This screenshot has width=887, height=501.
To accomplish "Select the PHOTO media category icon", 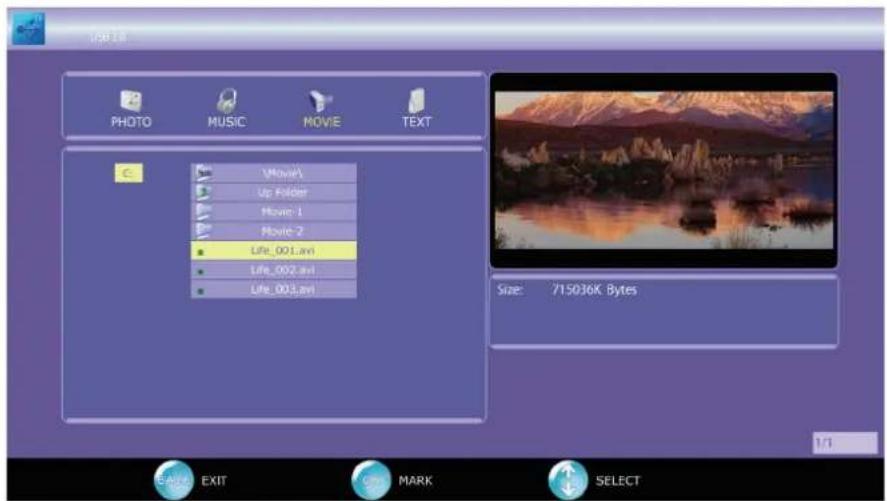I will point(131,101).
